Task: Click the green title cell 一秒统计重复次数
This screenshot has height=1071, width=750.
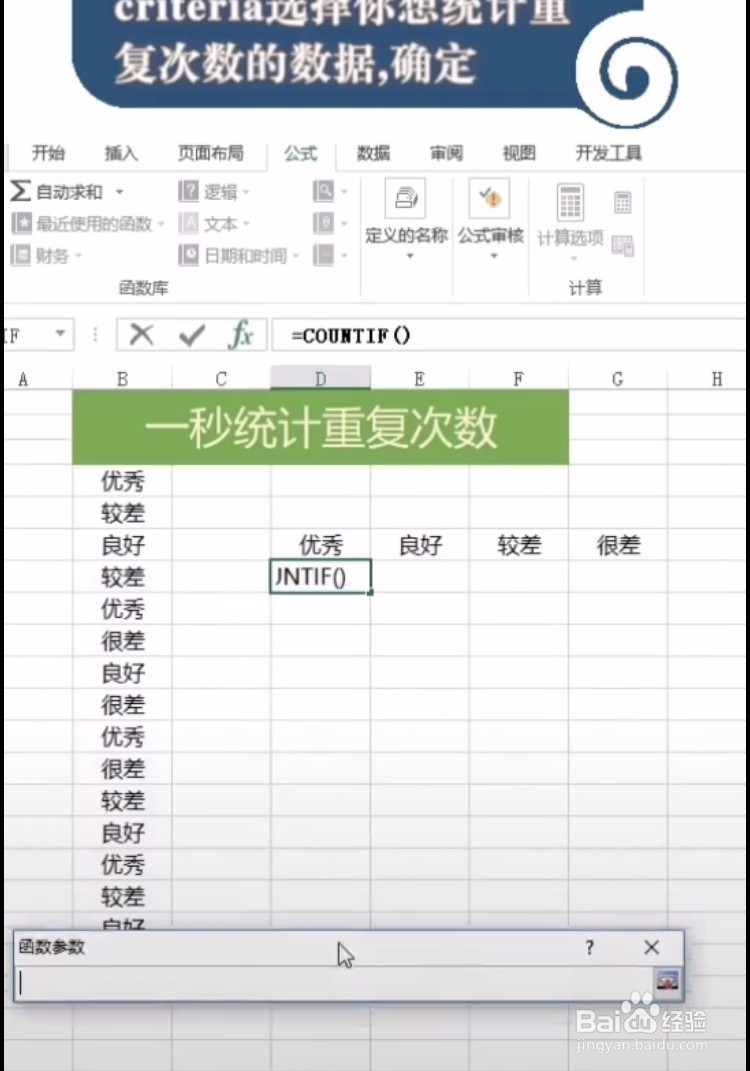Action: (x=320, y=428)
